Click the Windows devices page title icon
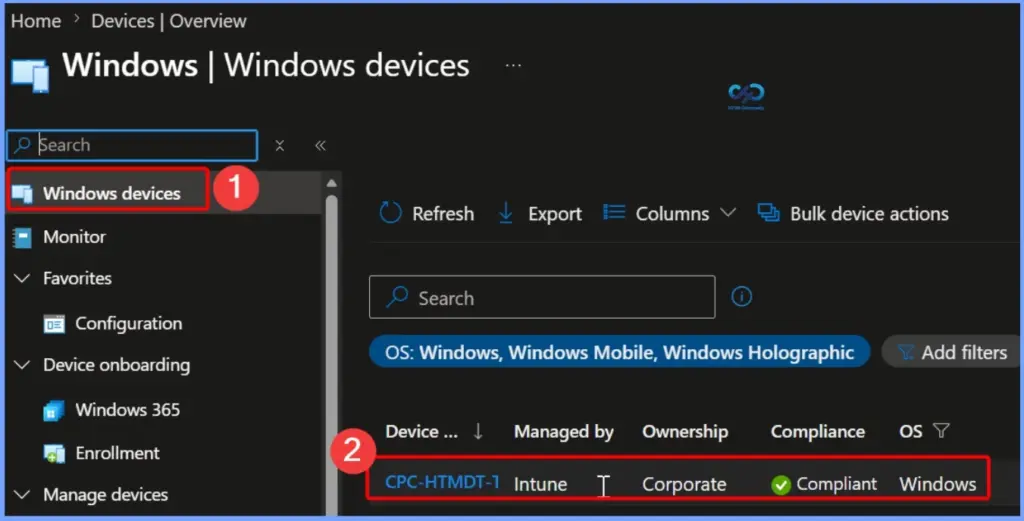The image size is (1024, 521). (30, 75)
